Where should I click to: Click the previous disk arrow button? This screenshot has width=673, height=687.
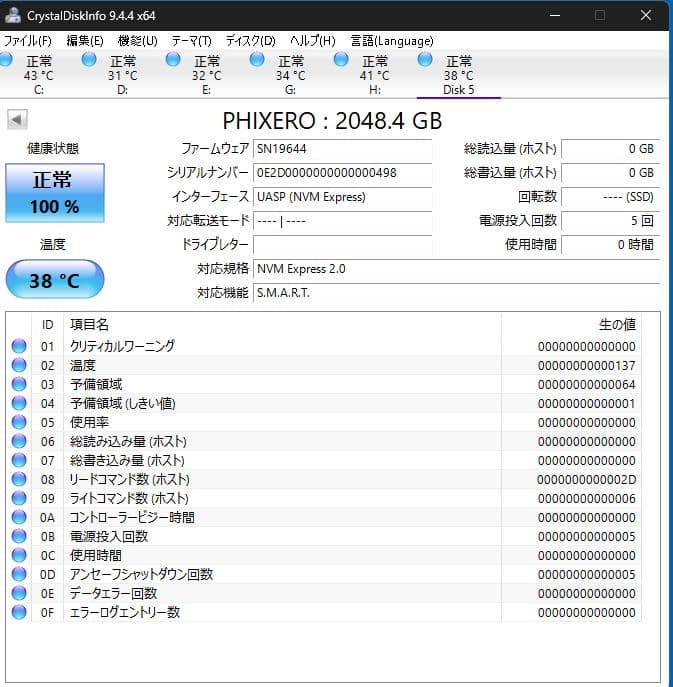pos(17,119)
